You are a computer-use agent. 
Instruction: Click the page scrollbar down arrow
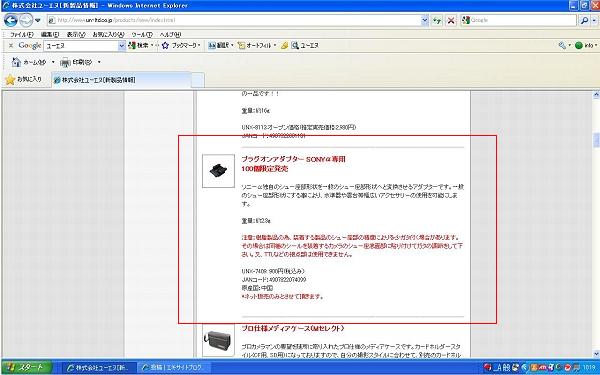(x=596, y=354)
